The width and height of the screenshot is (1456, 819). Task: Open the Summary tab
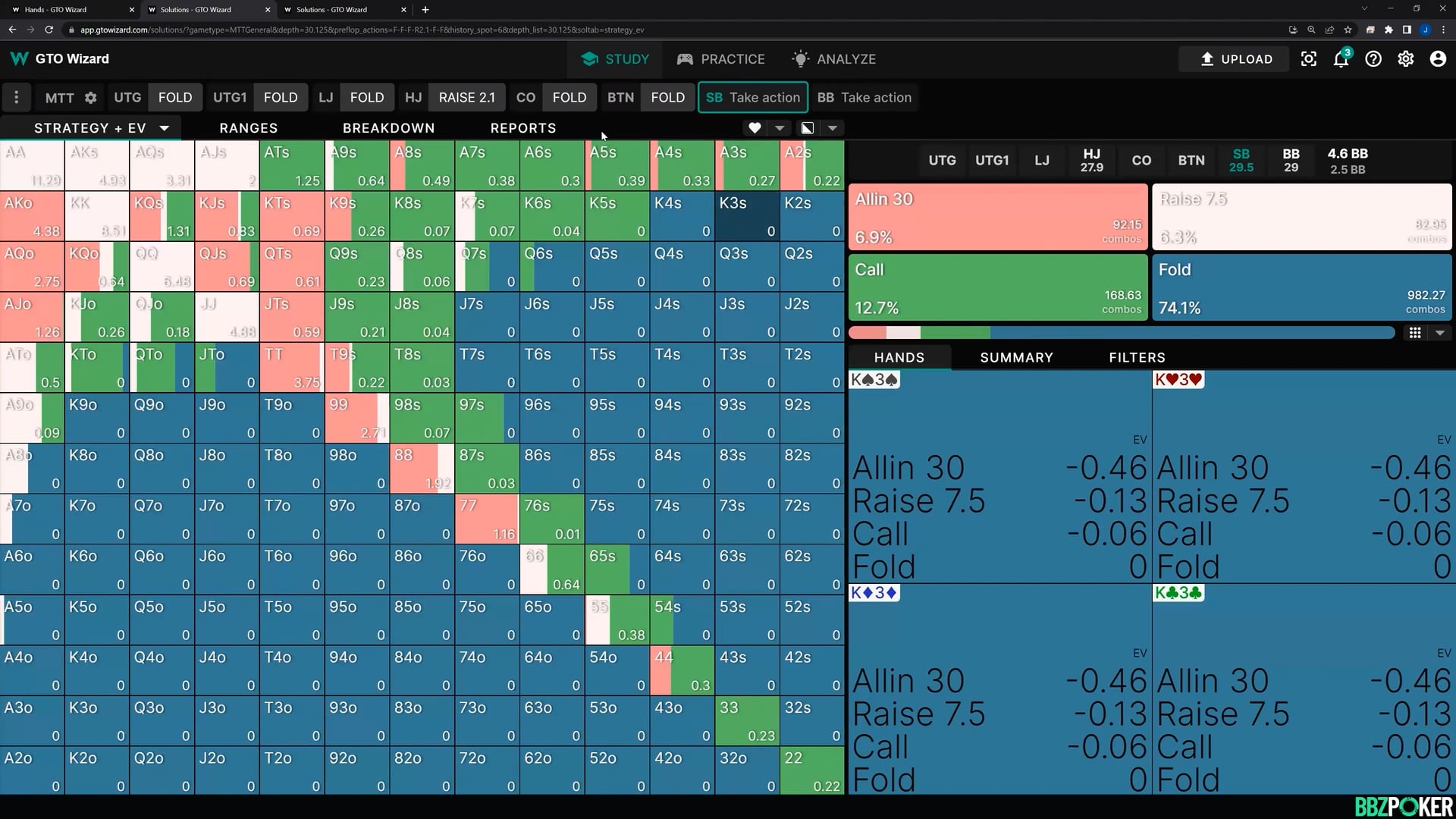pyautogui.click(x=1016, y=357)
